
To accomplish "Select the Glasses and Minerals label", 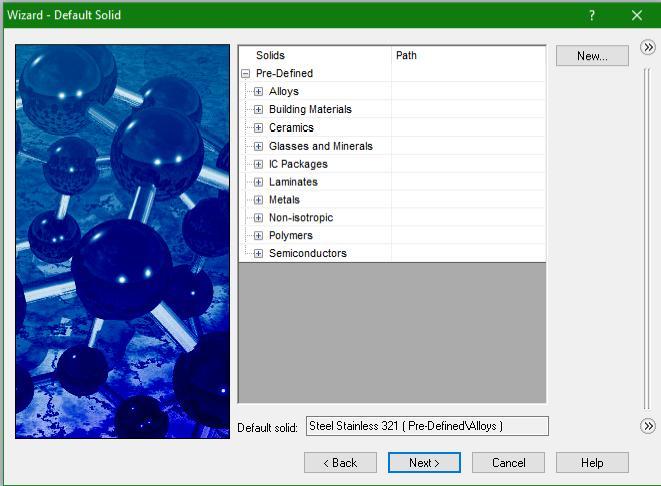I will [x=321, y=146].
